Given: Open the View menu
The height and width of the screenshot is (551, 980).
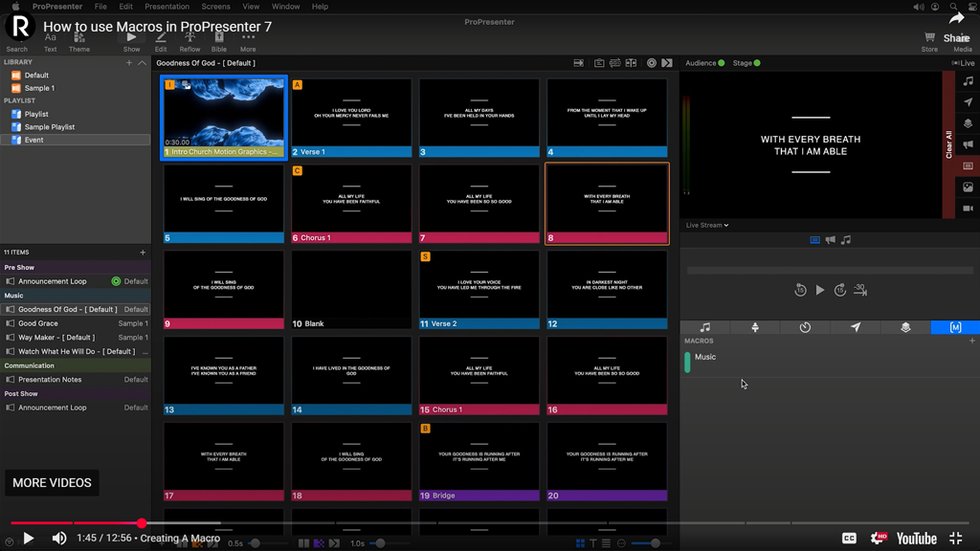Looking at the screenshot, I should [251, 6].
